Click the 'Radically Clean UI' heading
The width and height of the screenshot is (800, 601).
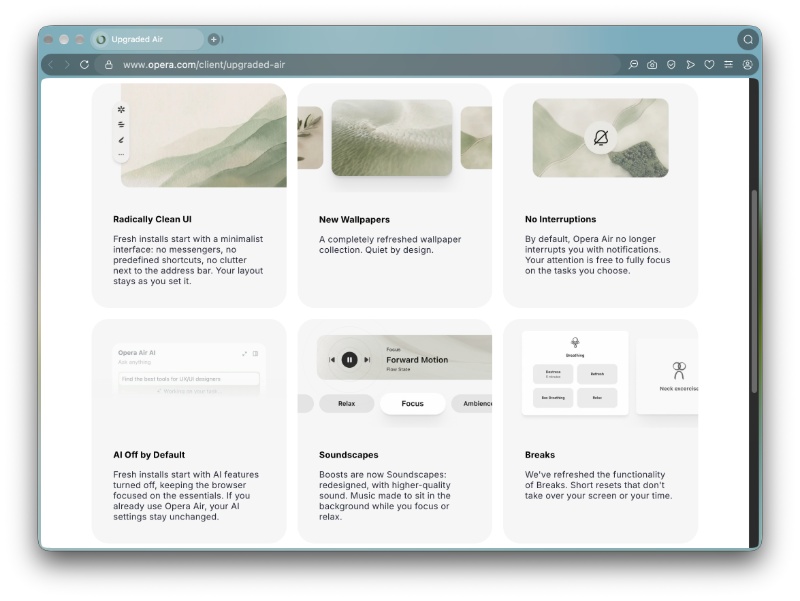click(152, 219)
